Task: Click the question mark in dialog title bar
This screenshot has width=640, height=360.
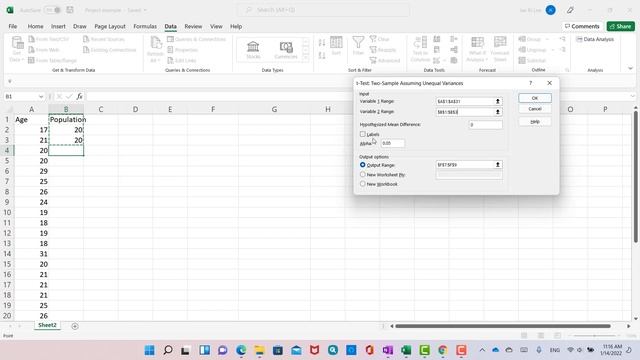Action: (x=531, y=83)
